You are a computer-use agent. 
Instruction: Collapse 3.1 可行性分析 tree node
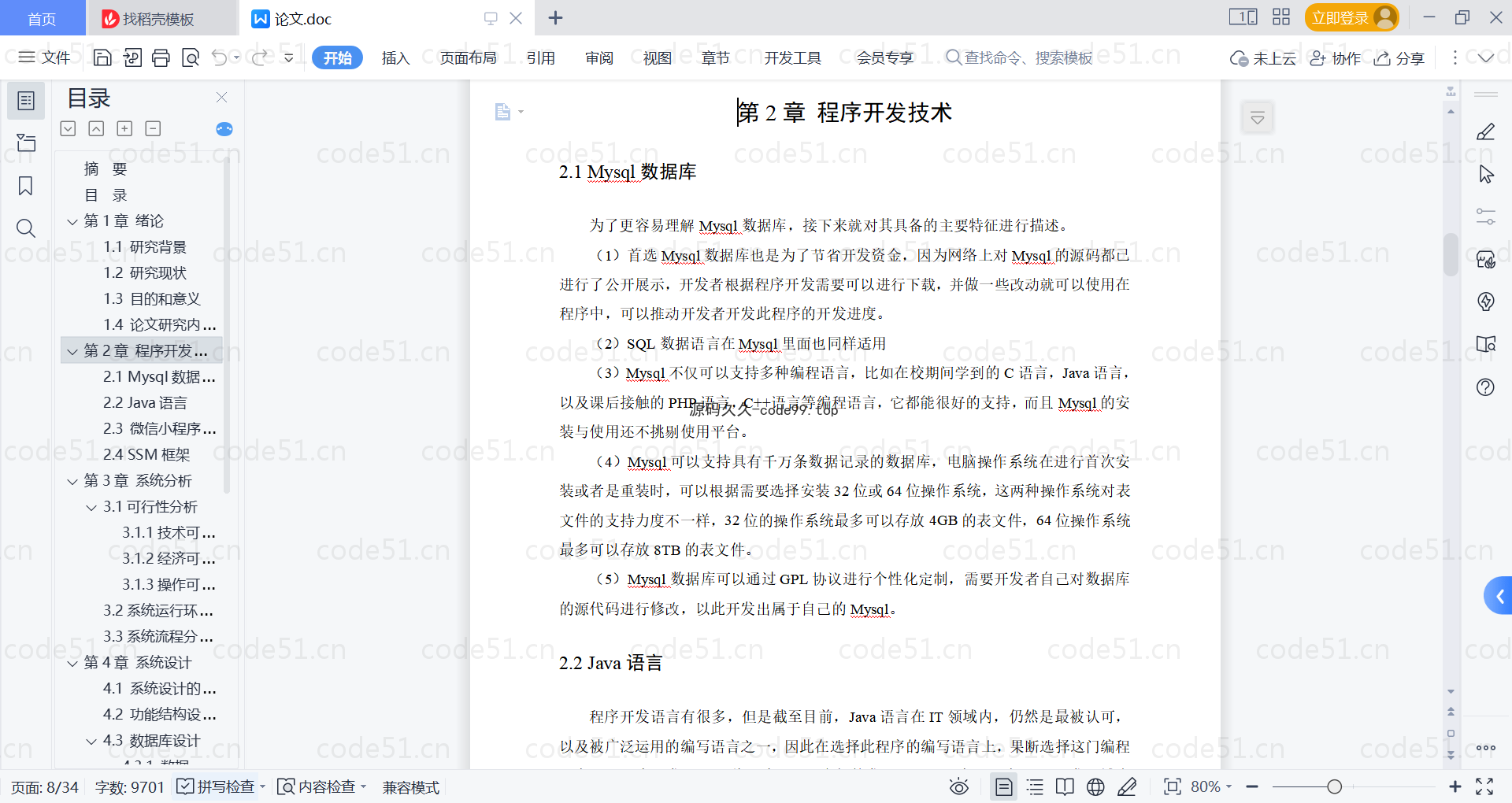[x=91, y=508]
